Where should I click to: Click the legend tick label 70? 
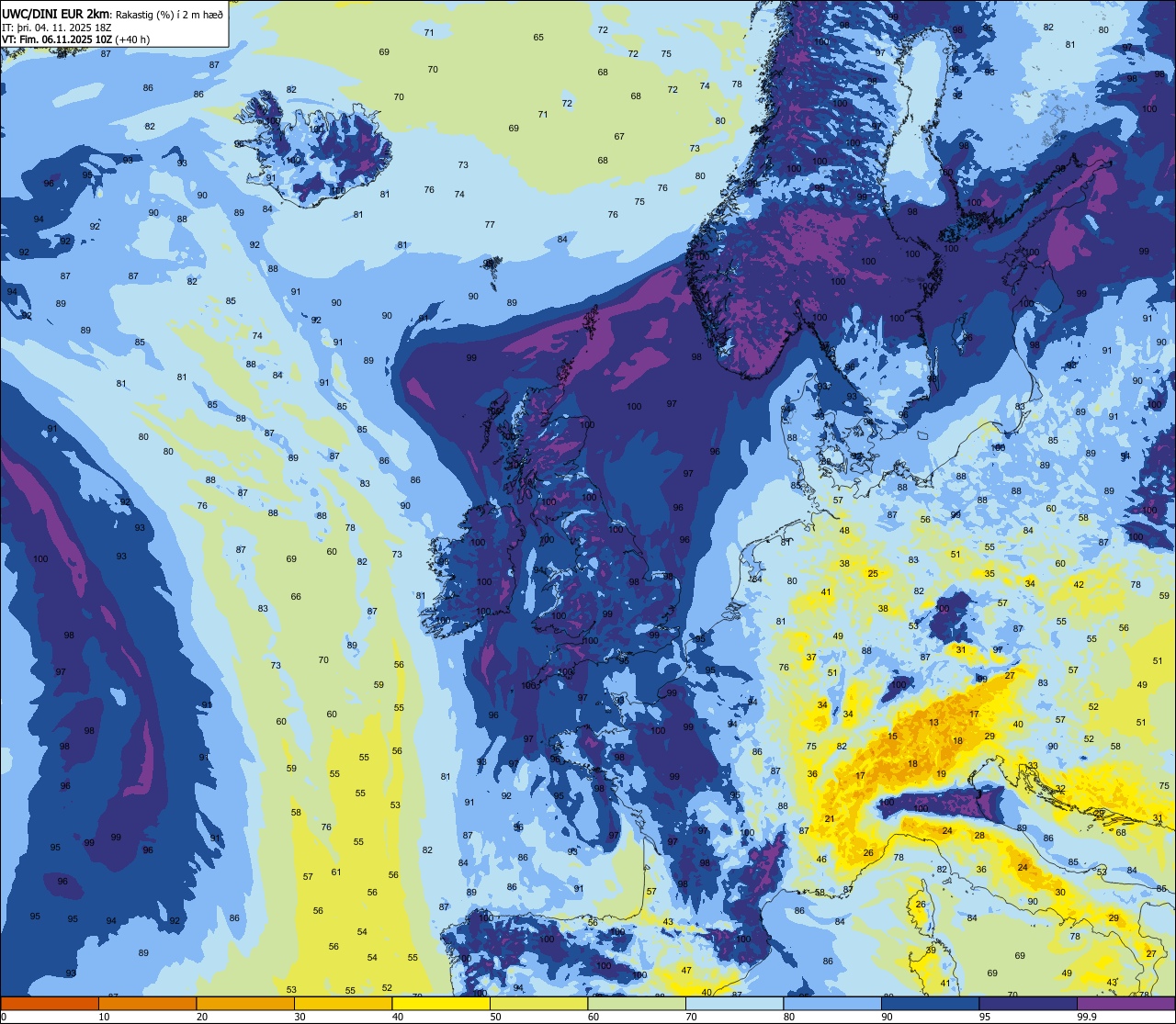coord(691,1017)
